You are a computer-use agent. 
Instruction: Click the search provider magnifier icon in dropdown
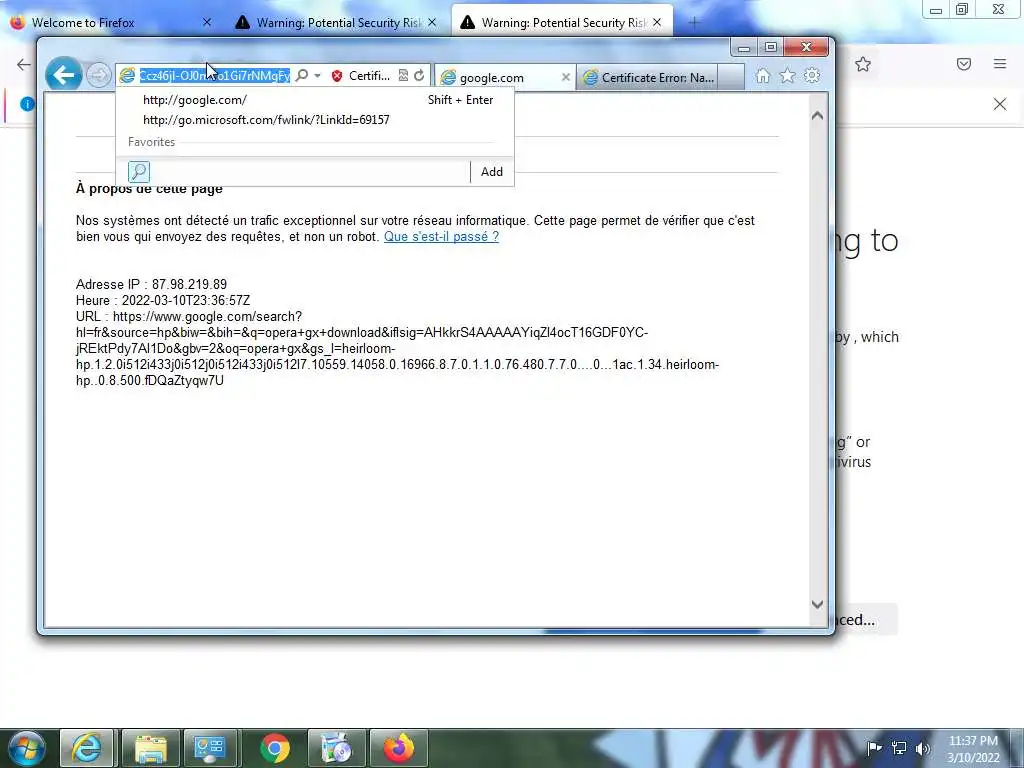(x=138, y=172)
